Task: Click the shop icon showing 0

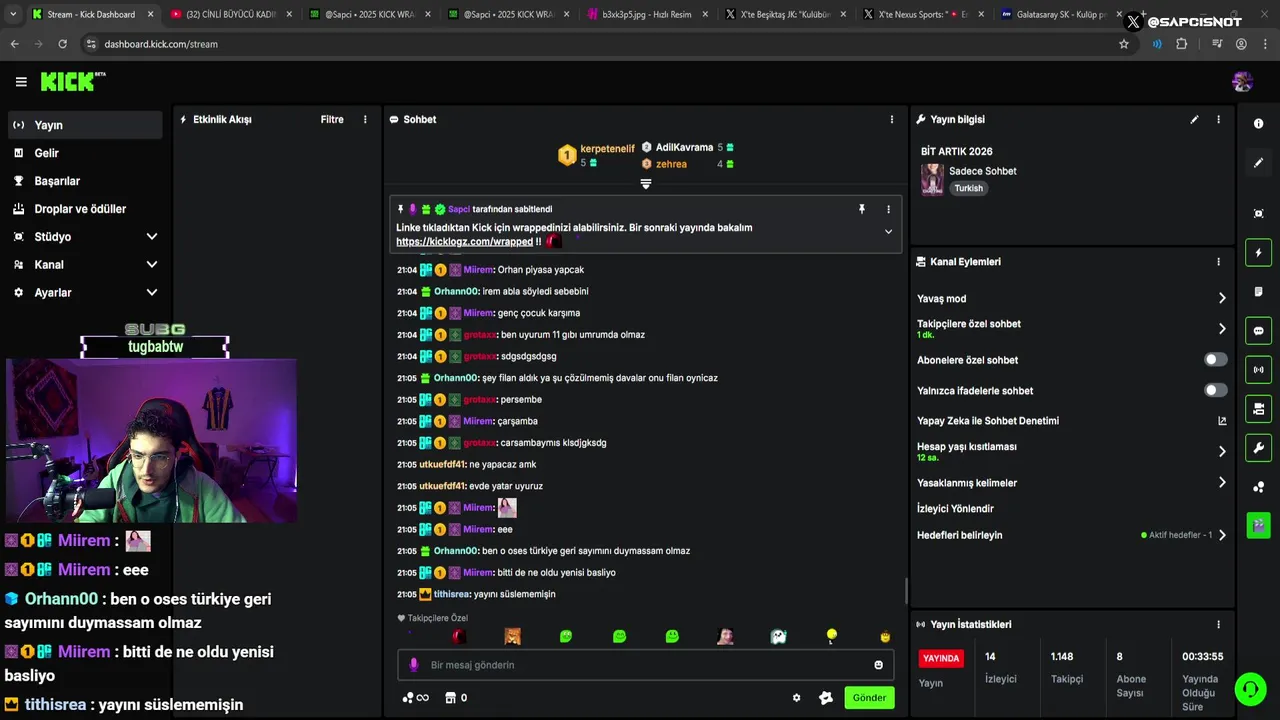Action: pos(456,698)
